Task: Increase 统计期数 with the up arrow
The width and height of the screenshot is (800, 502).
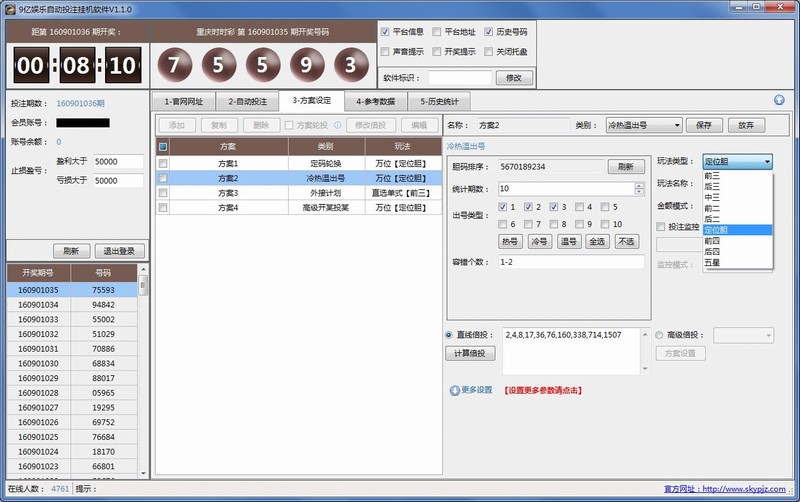Action: 638,184
